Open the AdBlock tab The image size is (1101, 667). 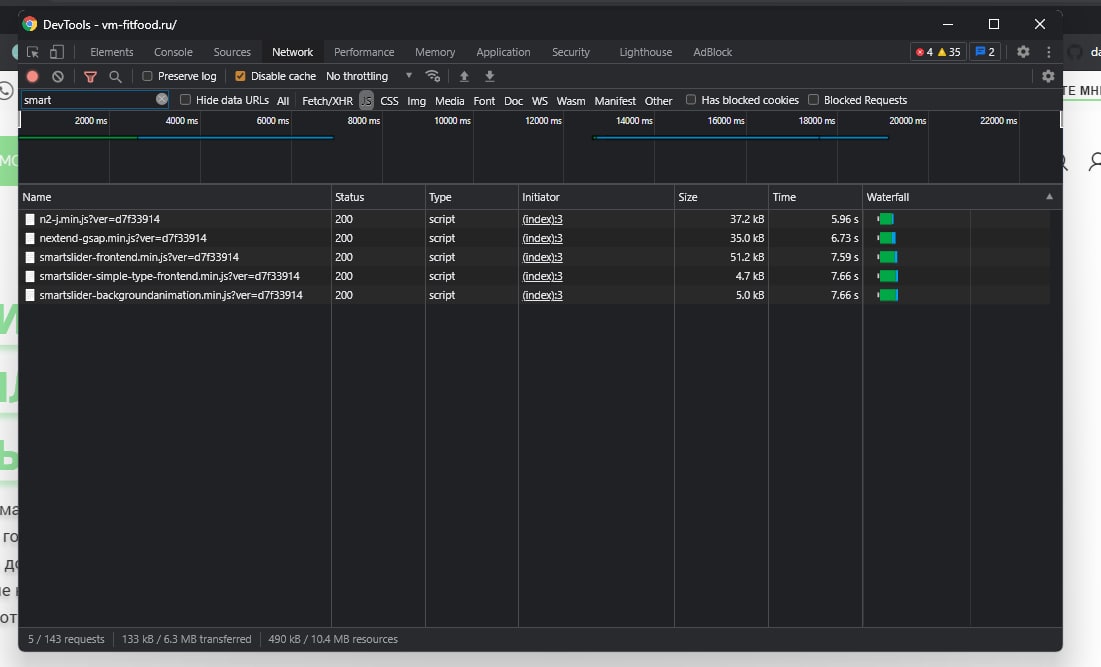click(x=712, y=52)
